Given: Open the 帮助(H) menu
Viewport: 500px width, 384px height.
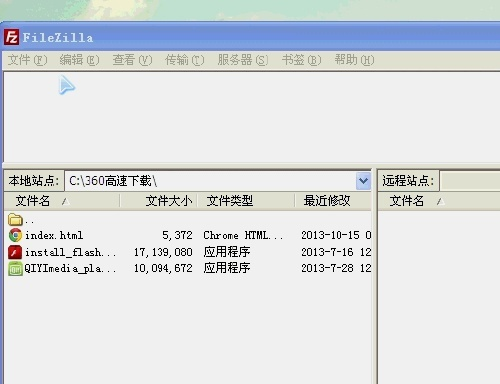Looking at the screenshot, I should click(354, 60).
